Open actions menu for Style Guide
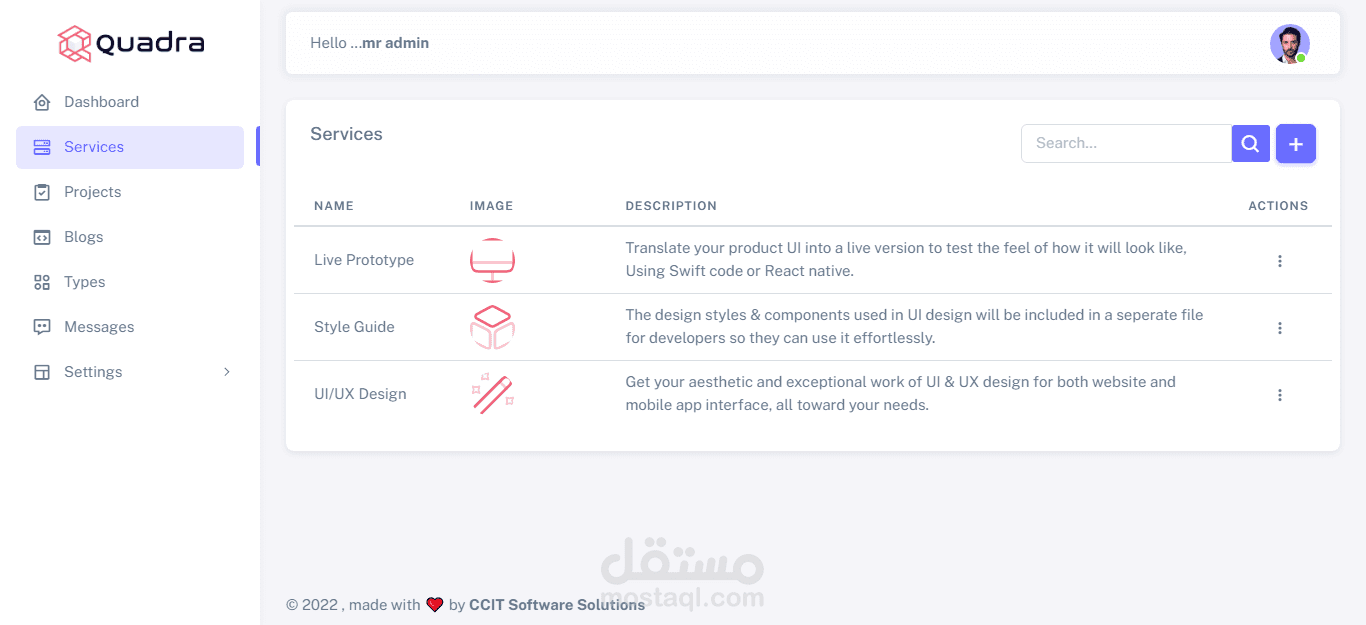 (x=1279, y=328)
